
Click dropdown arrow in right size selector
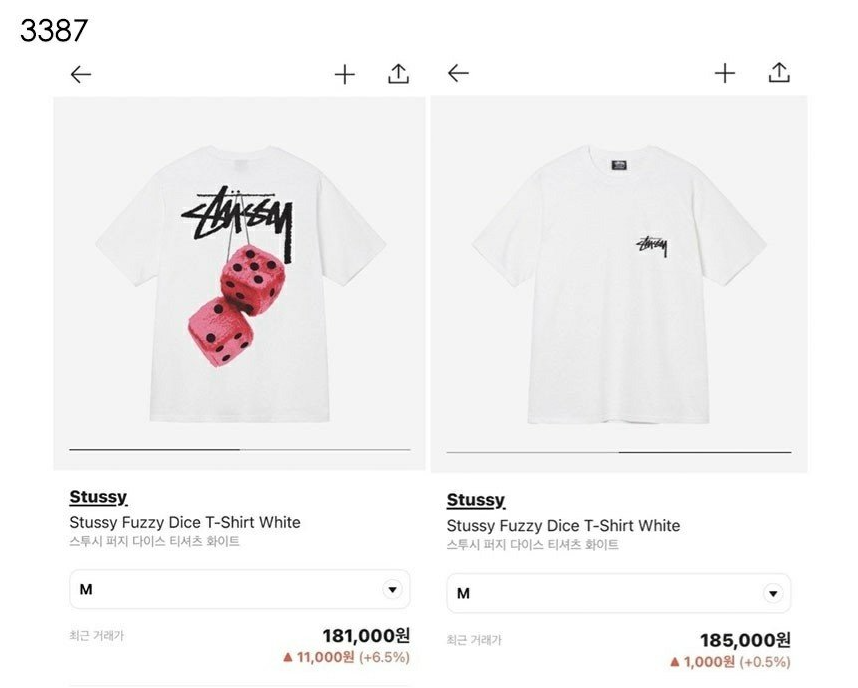click(x=773, y=593)
